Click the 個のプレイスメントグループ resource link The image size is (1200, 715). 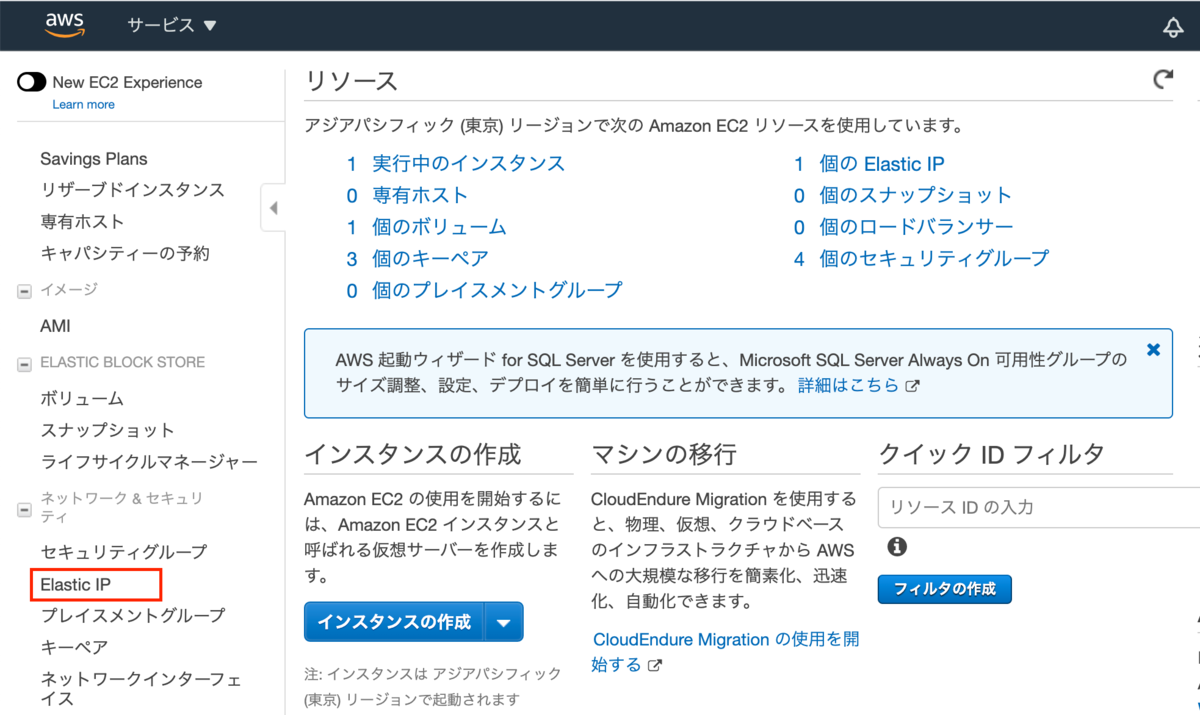[497, 291]
